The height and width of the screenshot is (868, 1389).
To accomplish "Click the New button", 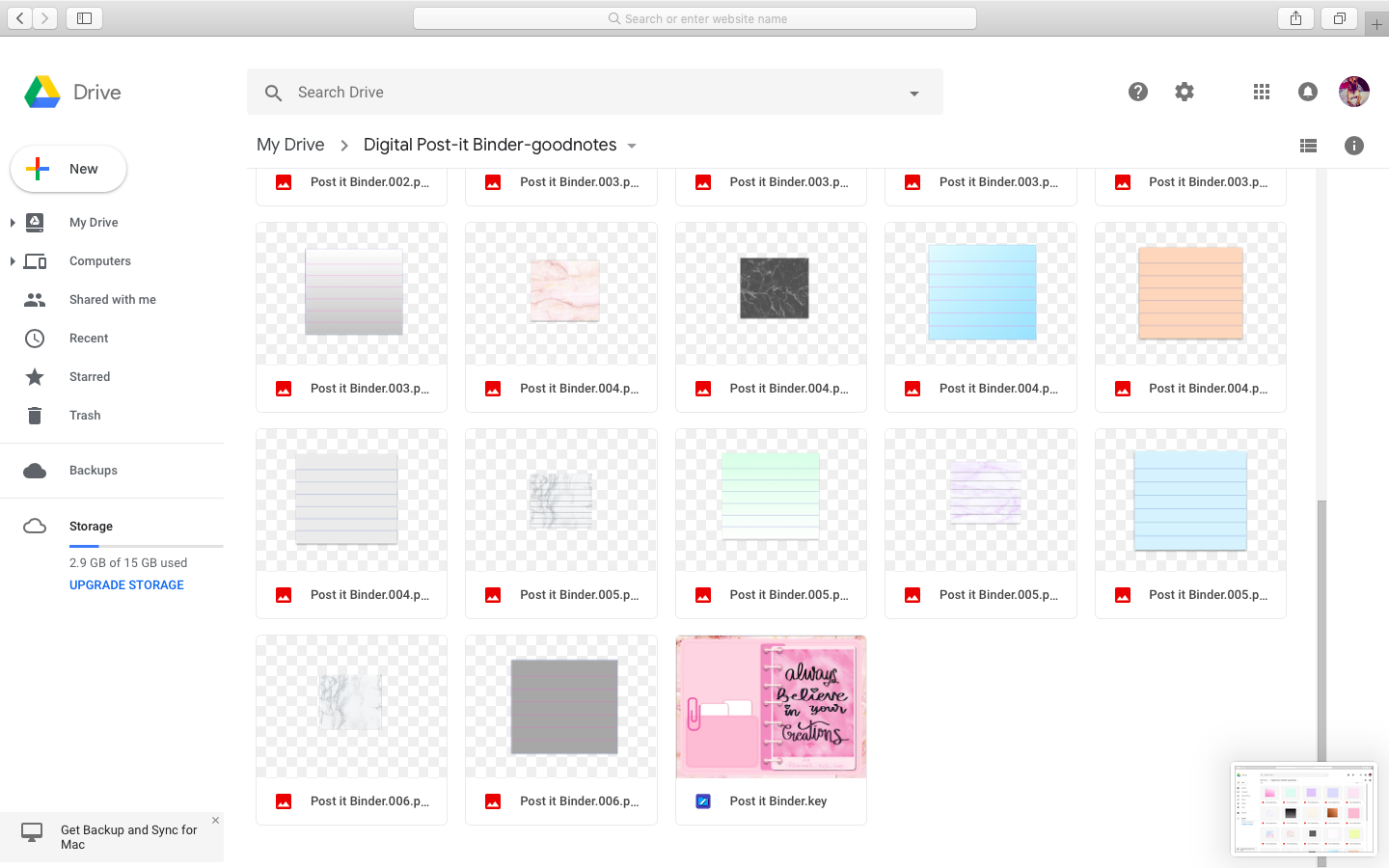I will [x=68, y=168].
